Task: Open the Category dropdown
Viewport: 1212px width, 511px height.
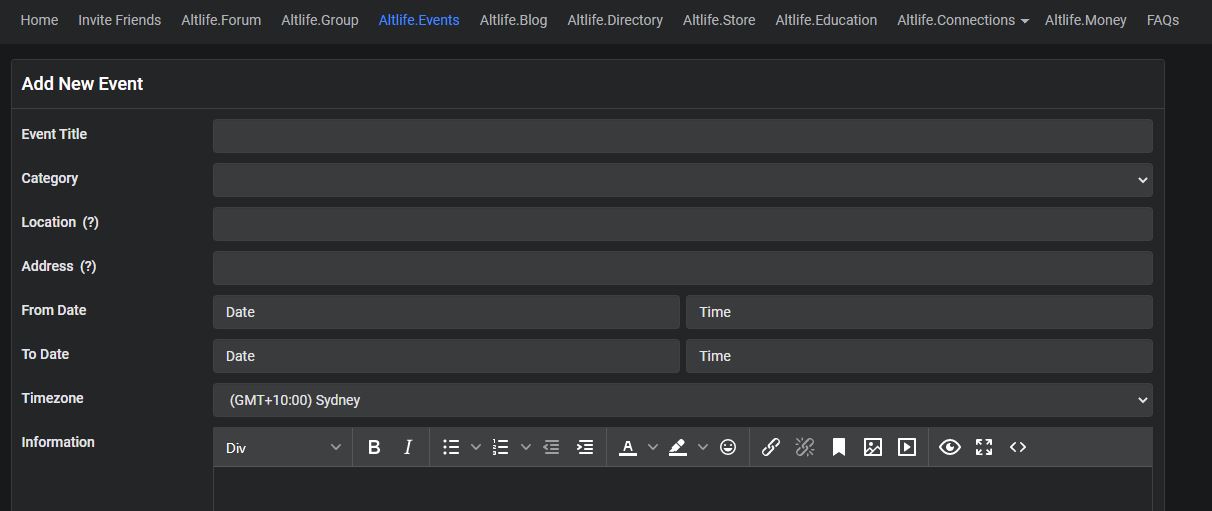Action: point(682,180)
